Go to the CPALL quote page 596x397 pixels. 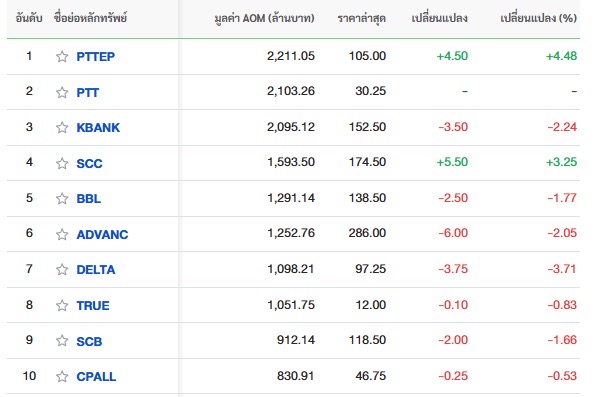(96, 377)
